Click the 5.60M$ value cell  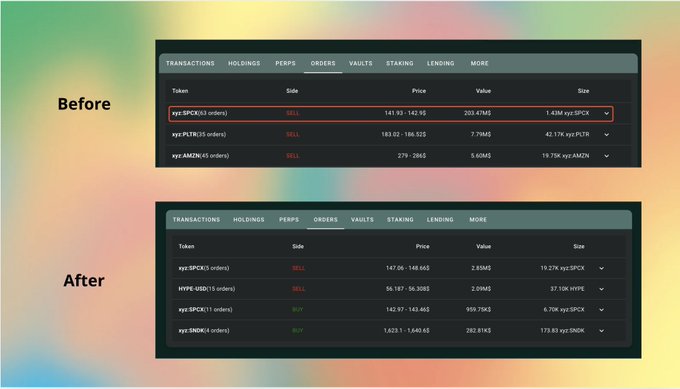[x=481, y=156]
